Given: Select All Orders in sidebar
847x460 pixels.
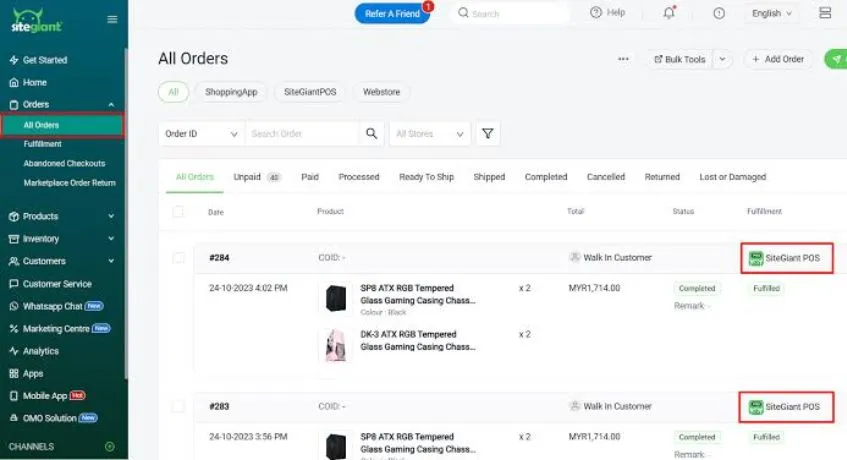Looking at the screenshot, I should tap(63, 125).
